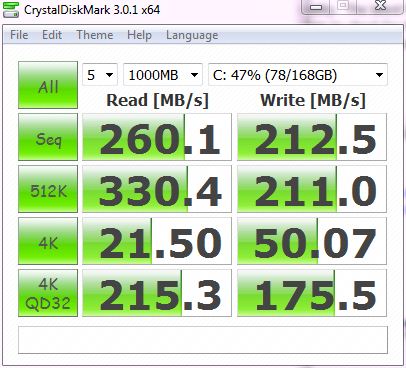Click the Write [MB/s] column header
This screenshot has width=406, height=368.
313,100
